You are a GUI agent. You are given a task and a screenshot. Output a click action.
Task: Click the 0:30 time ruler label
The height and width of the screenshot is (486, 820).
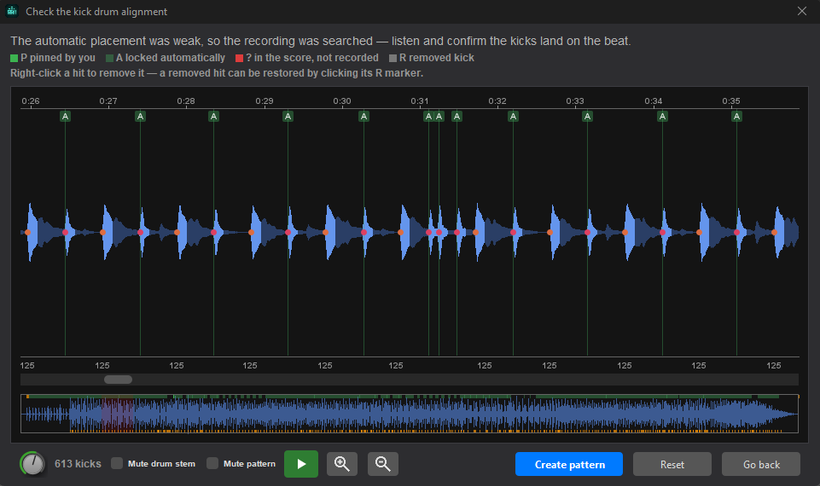(342, 101)
